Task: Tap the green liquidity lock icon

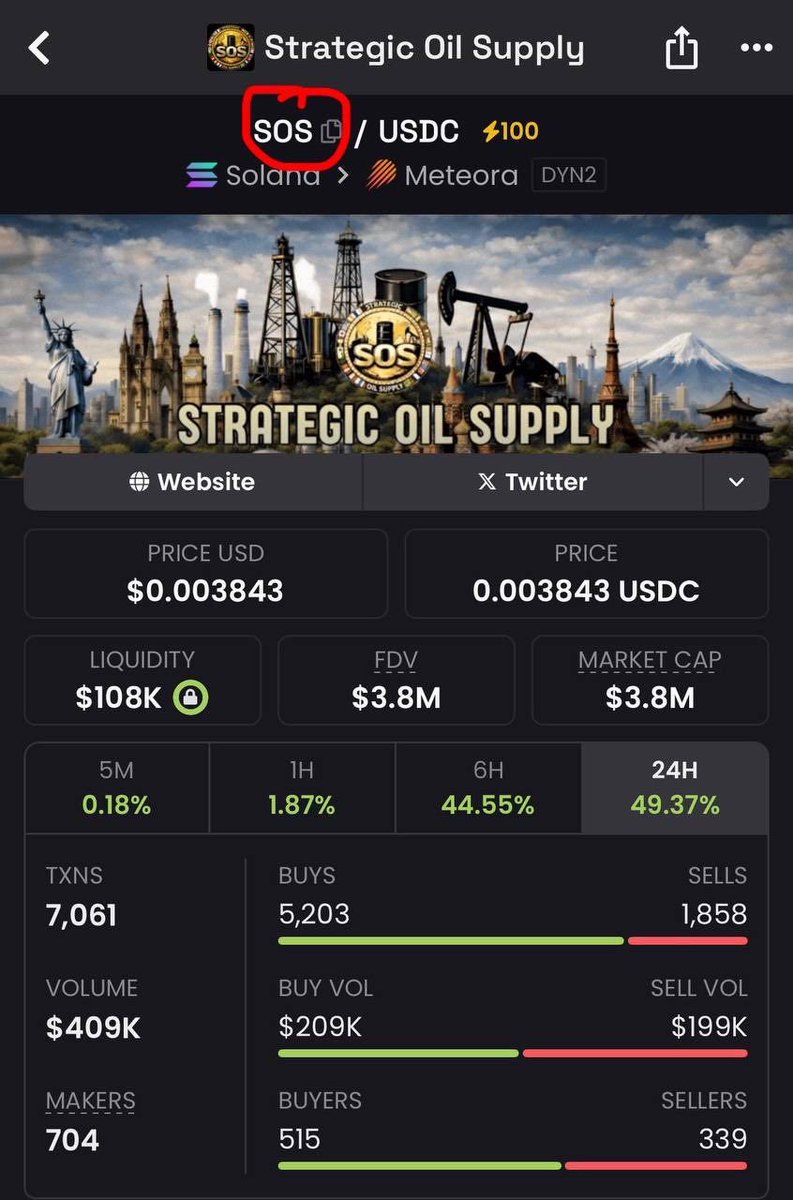Action: pos(190,697)
